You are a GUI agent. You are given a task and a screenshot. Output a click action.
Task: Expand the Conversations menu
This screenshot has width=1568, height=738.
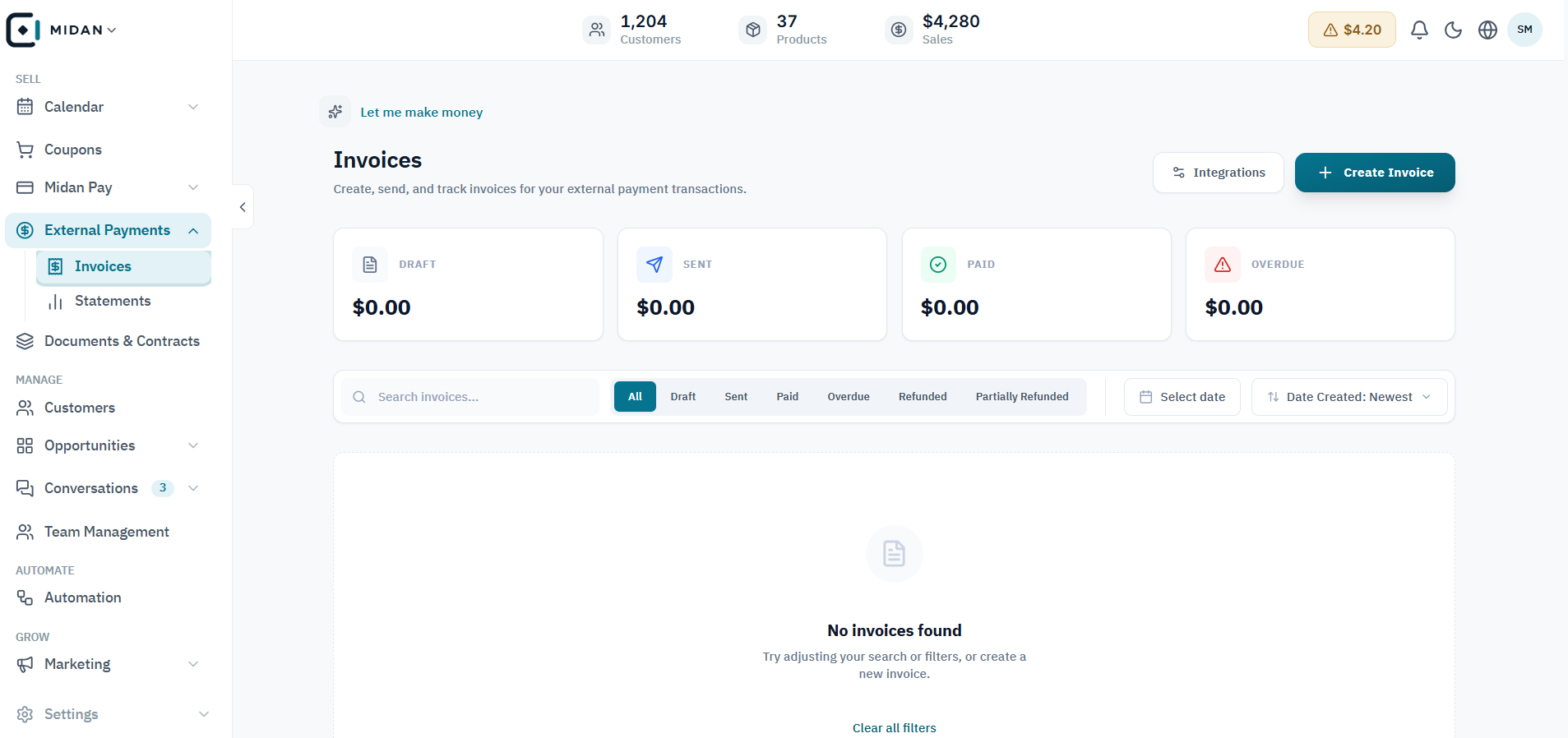[x=108, y=488]
